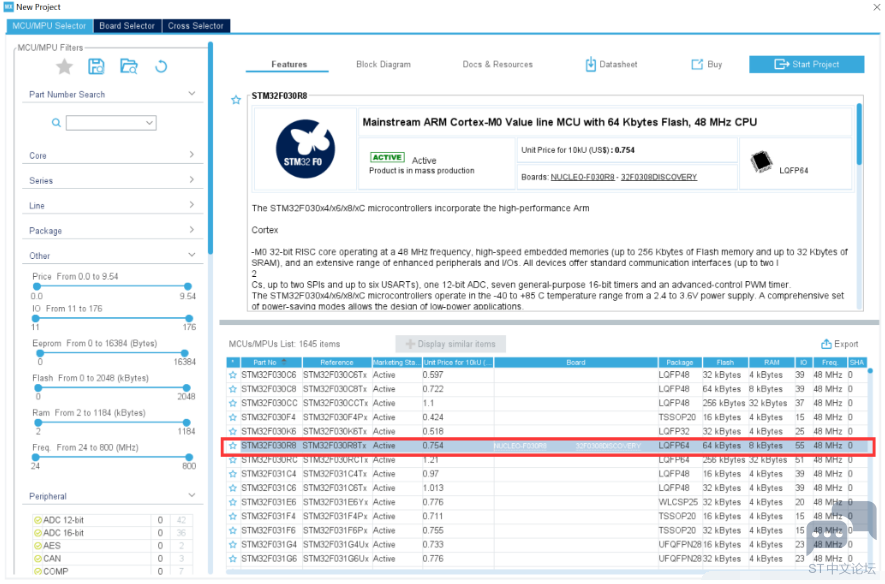Open the Block Diagram tab
885x584 pixels.
(383, 64)
